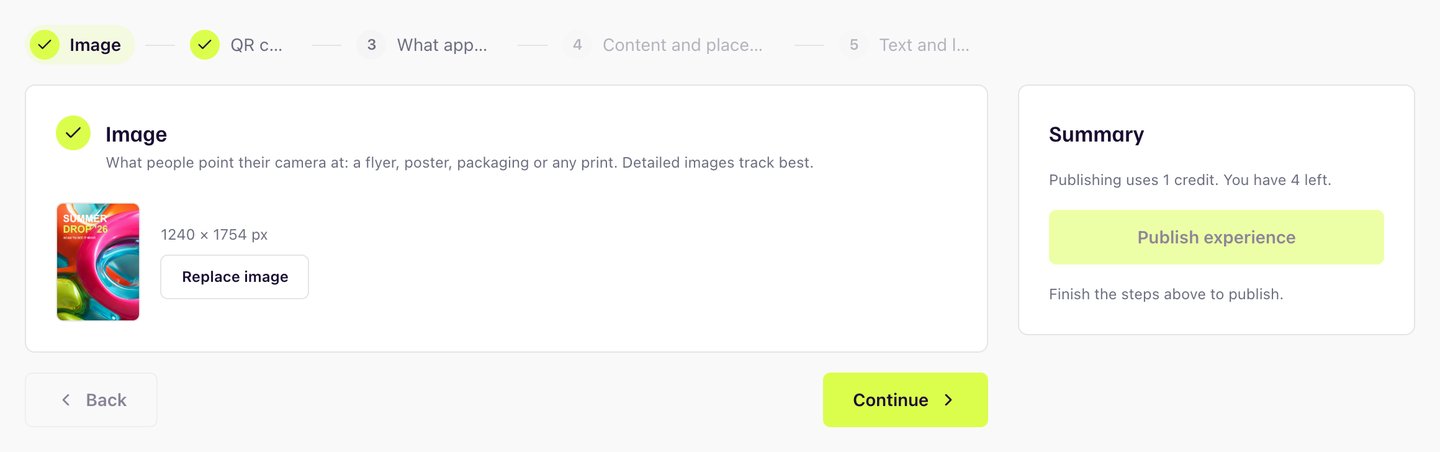The width and height of the screenshot is (1440, 452).
Task: Open the What app... step
Action: click(x=423, y=45)
